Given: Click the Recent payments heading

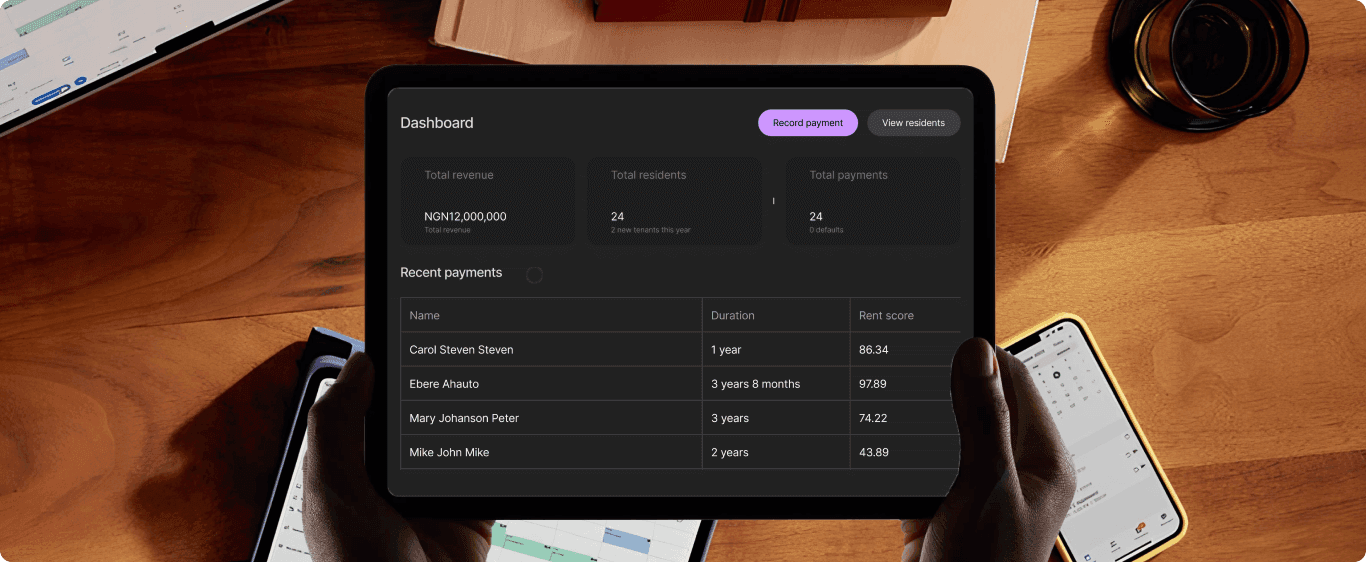Looking at the screenshot, I should coord(451,273).
